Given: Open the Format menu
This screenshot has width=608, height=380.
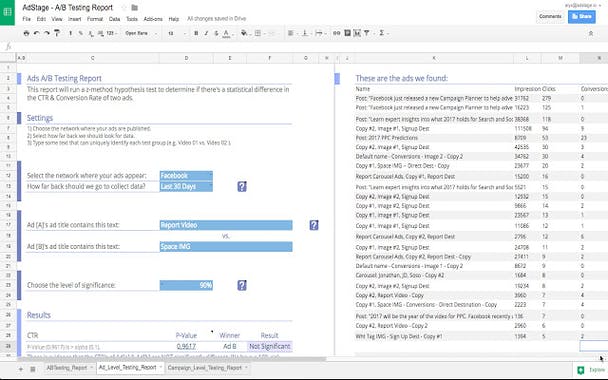Looking at the screenshot, I should click(x=95, y=19).
